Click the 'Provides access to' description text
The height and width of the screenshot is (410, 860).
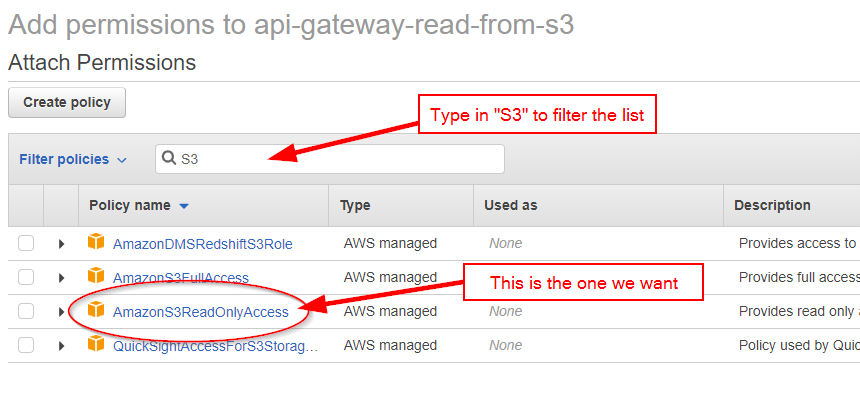(x=799, y=243)
